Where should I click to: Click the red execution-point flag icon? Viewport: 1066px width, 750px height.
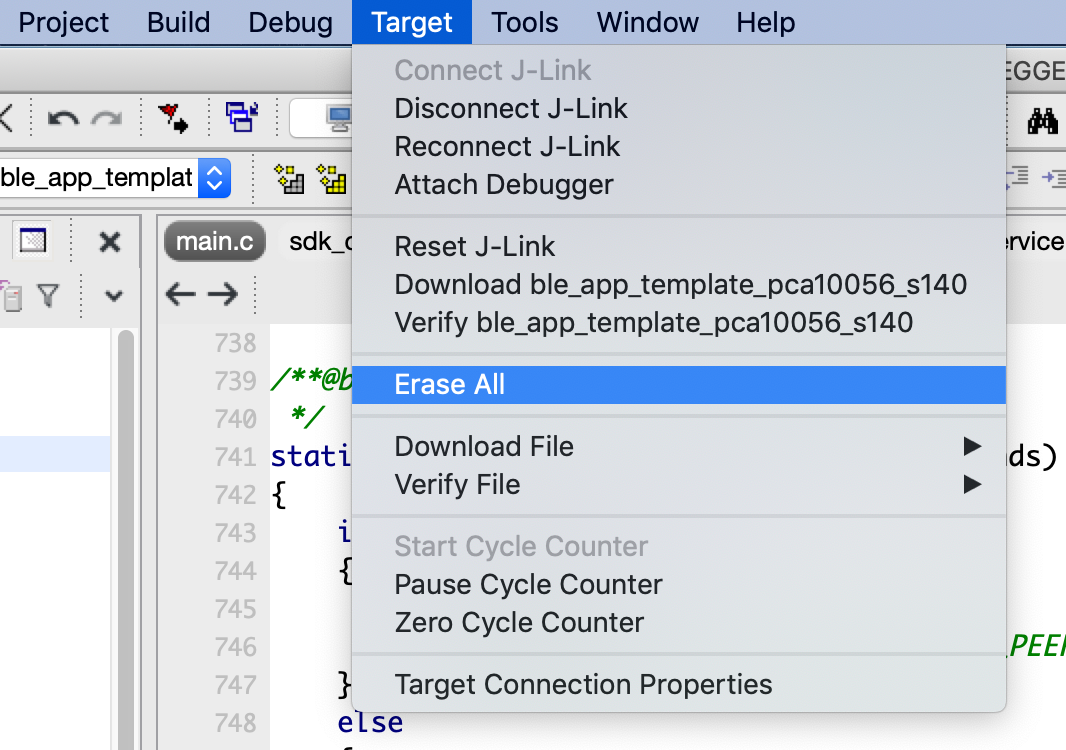(x=172, y=117)
